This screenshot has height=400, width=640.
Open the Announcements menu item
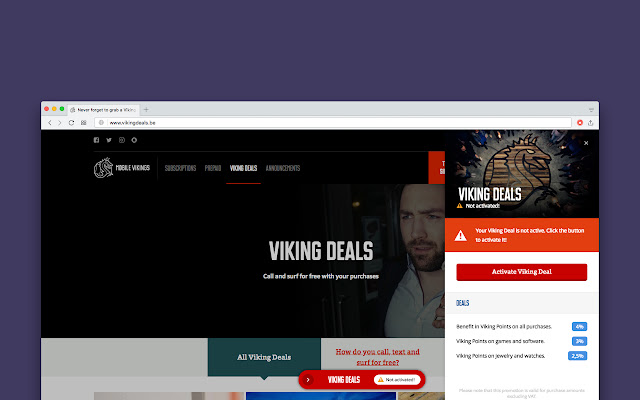(283, 168)
